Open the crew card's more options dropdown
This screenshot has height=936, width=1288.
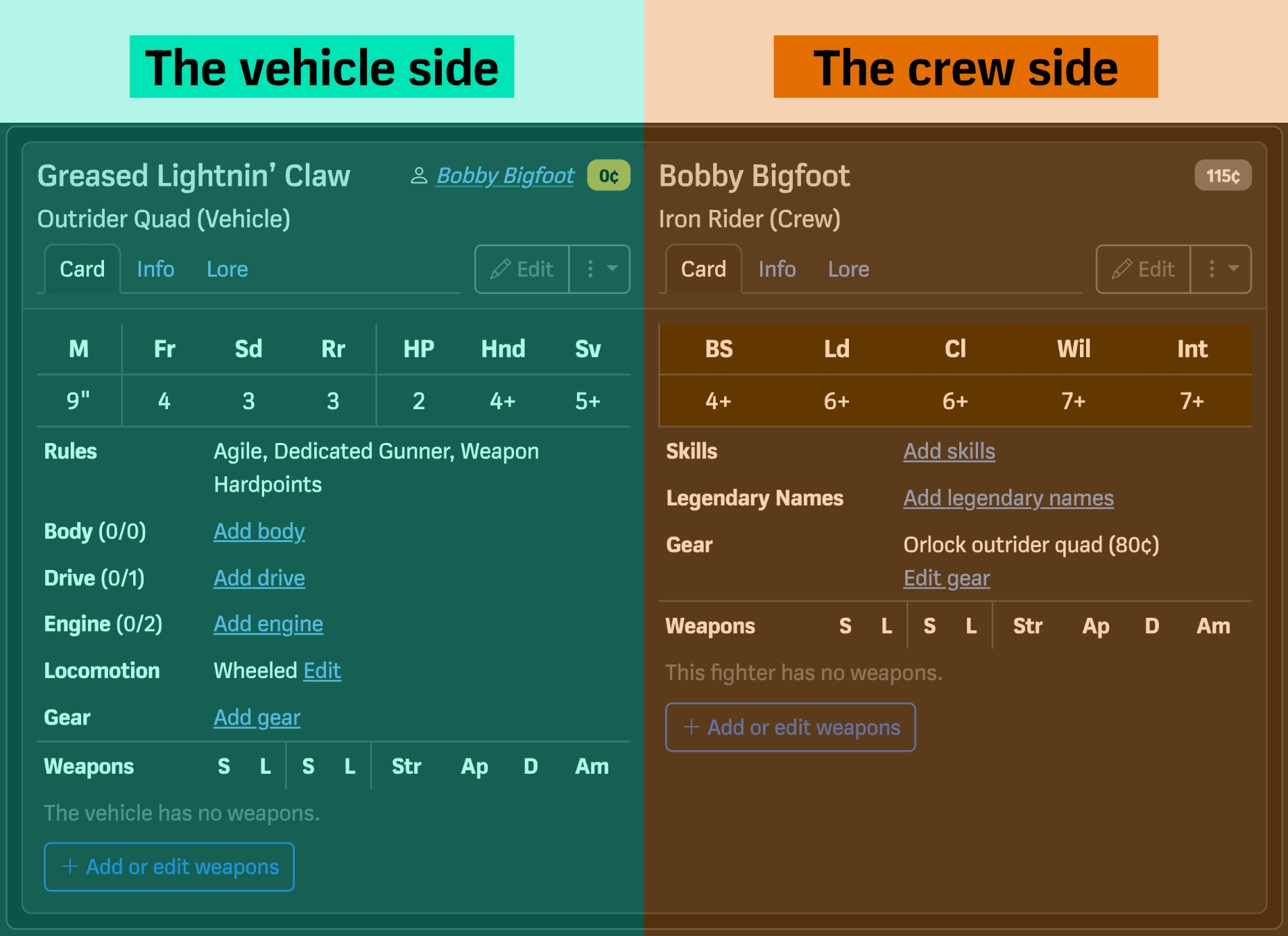pos(1221,269)
